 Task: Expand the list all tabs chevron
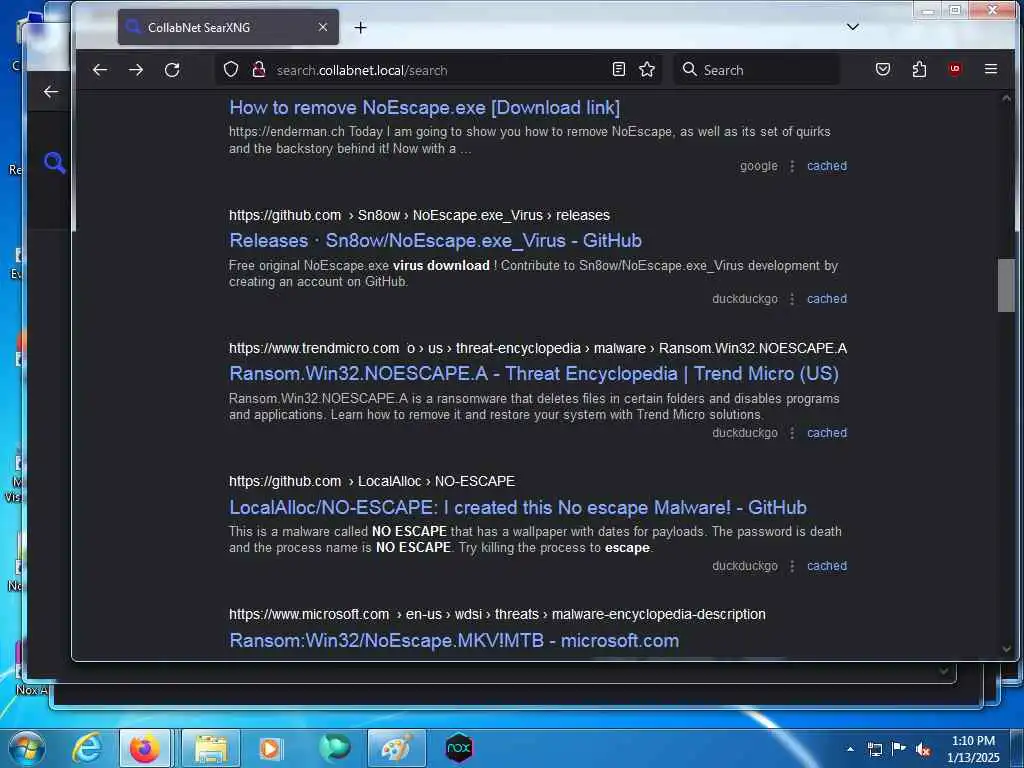click(x=853, y=27)
